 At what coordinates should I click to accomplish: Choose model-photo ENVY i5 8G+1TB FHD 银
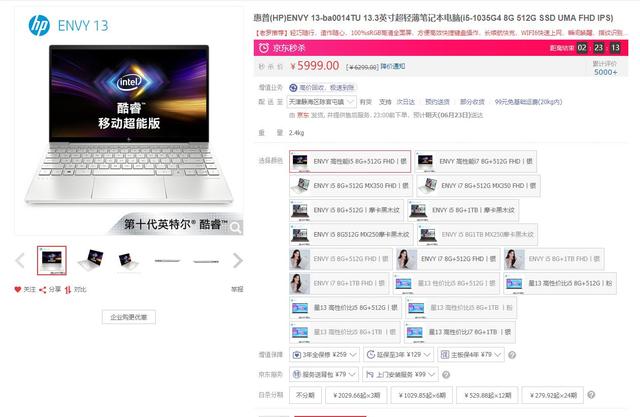(554, 259)
